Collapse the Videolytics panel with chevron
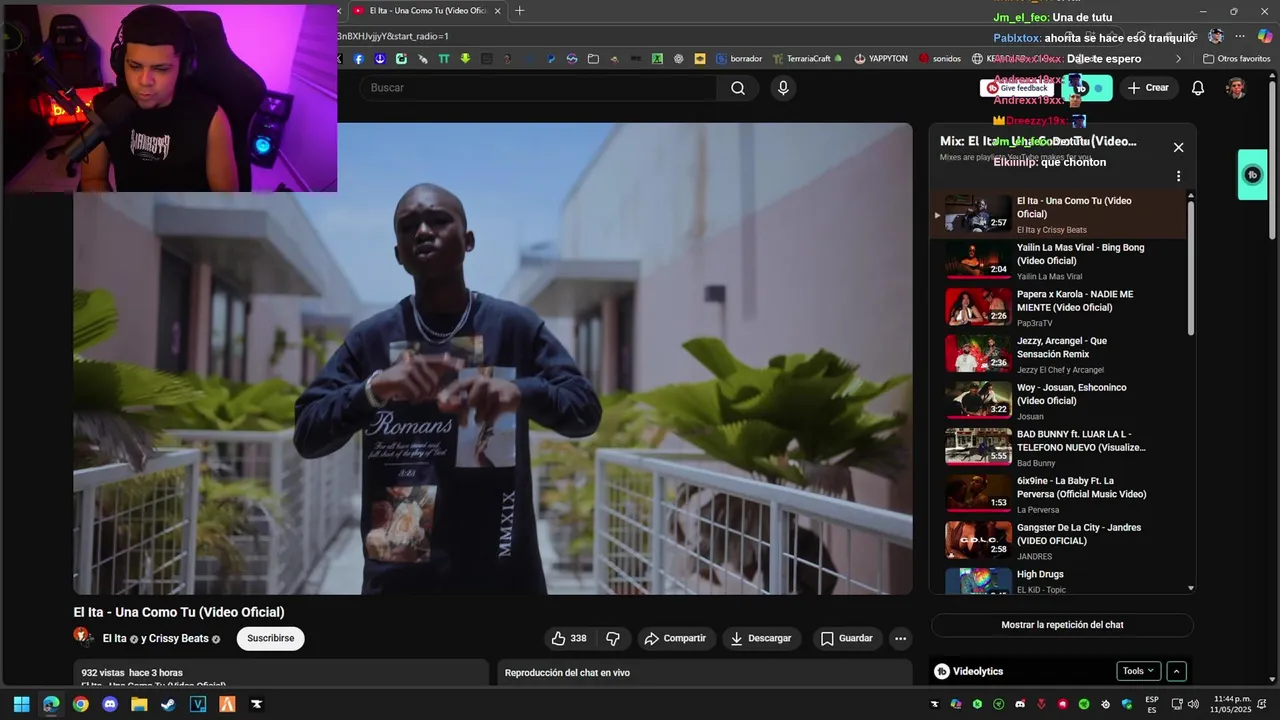The height and width of the screenshot is (720, 1280). [1177, 671]
